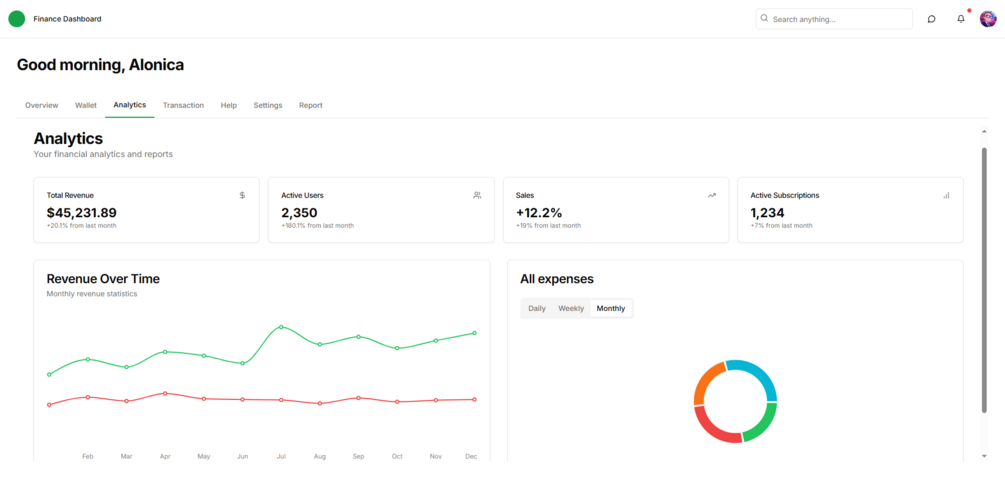
Task: Click the green line December data point
Action: click(474, 333)
